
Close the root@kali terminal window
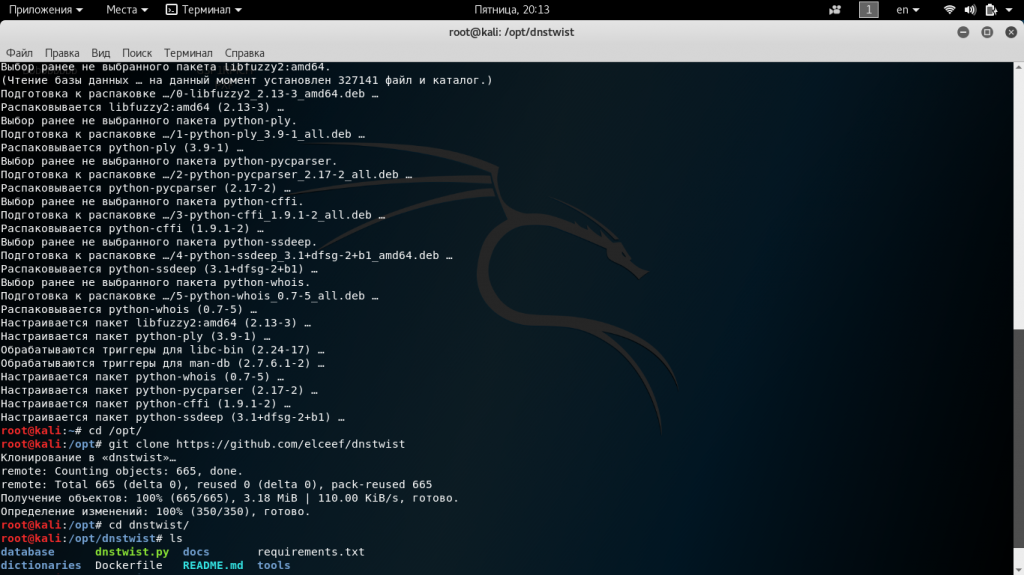coord(1009,32)
